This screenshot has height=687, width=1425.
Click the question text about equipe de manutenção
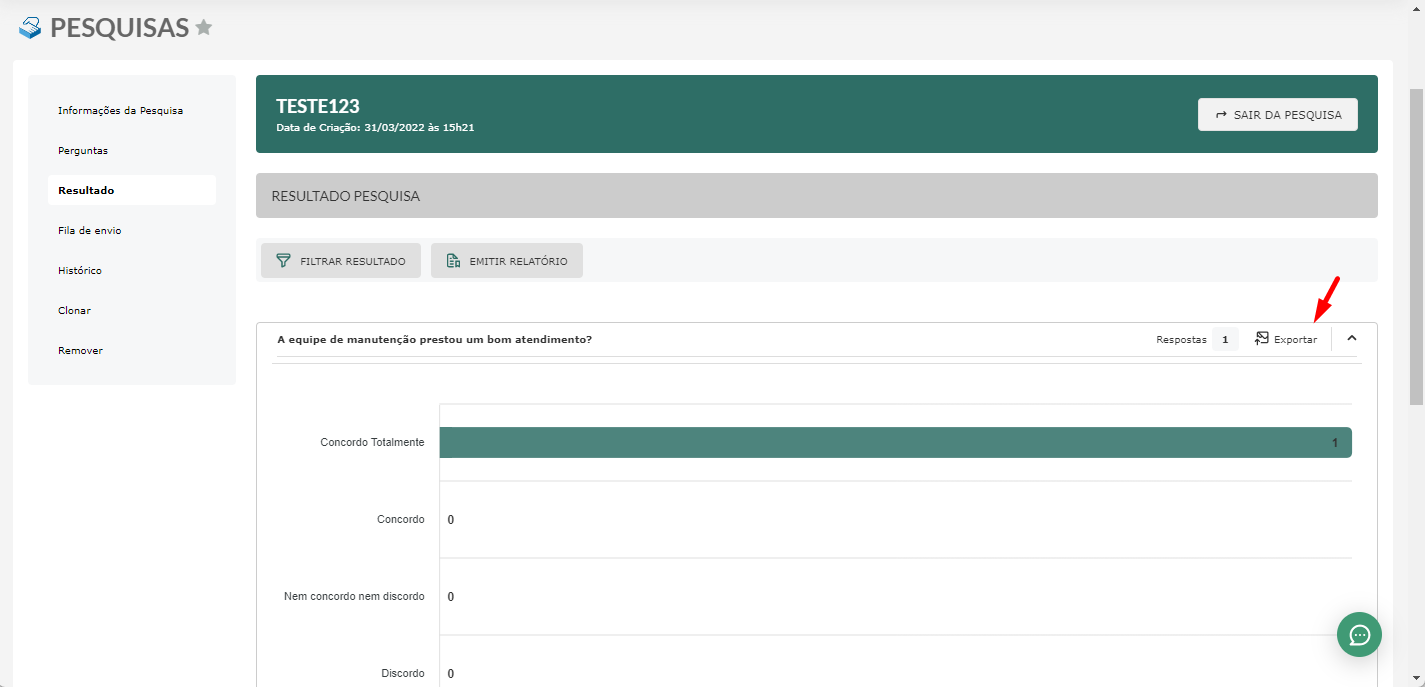(434, 339)
